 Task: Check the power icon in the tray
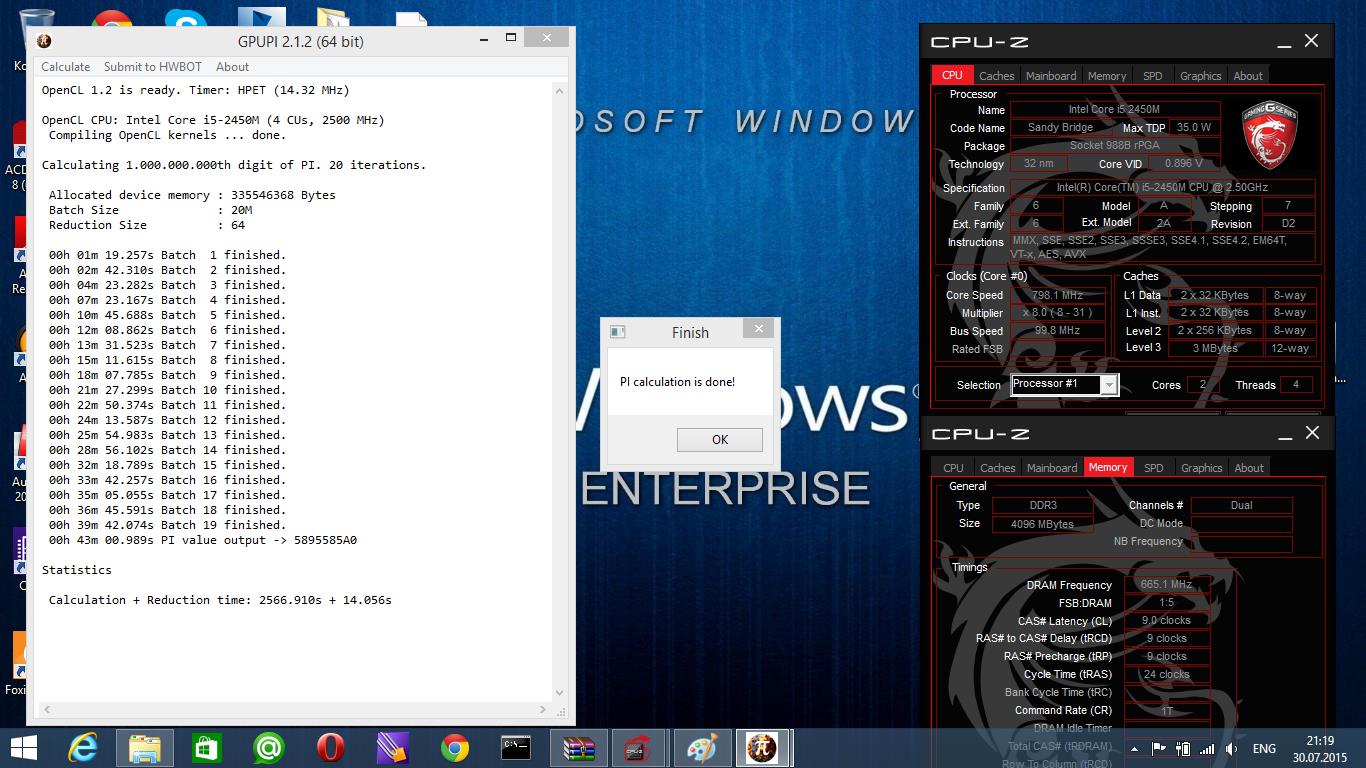click(x=1184, y=748)
